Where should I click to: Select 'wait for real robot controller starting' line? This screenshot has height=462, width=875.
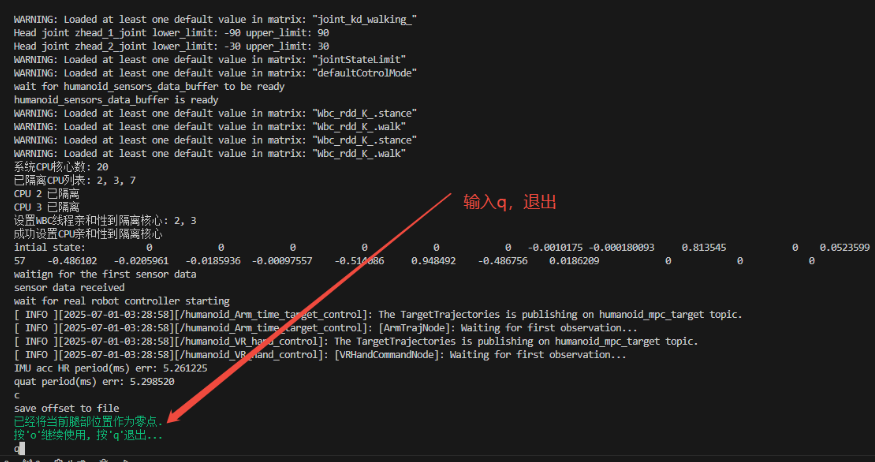click(x=122, y=301)
